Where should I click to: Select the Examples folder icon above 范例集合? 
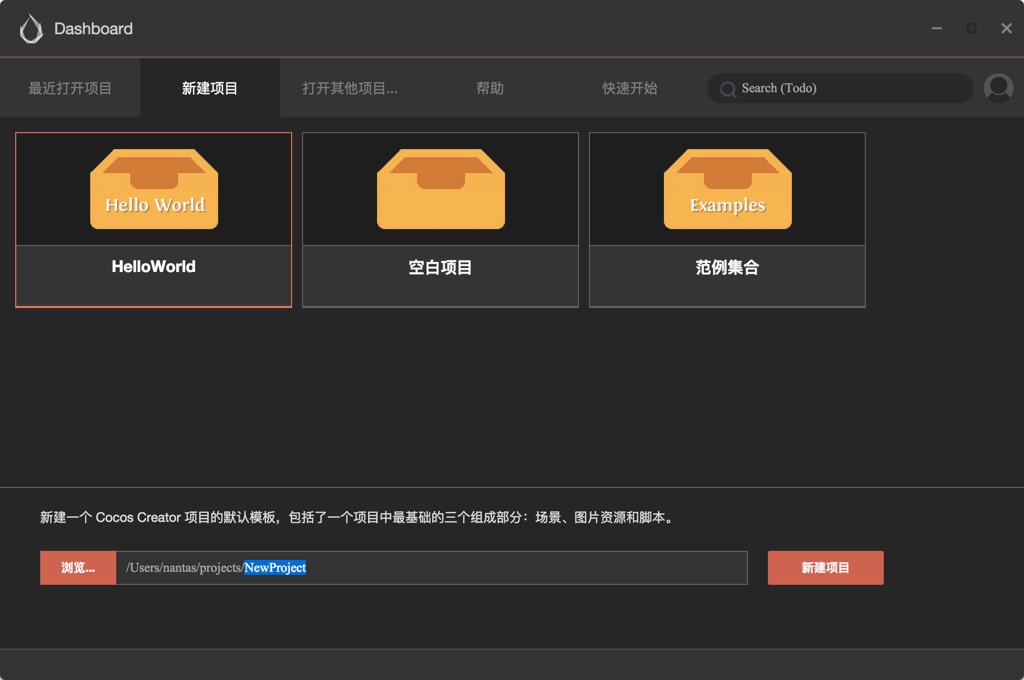click(x=727, y=188)
